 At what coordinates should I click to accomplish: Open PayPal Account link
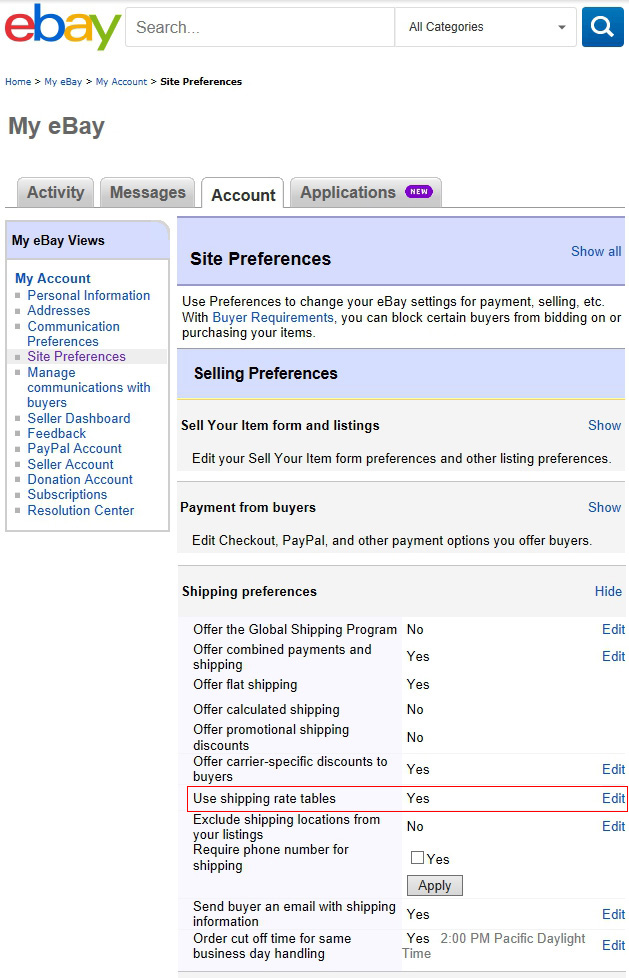pyautogui.click(x=74, y=448)
